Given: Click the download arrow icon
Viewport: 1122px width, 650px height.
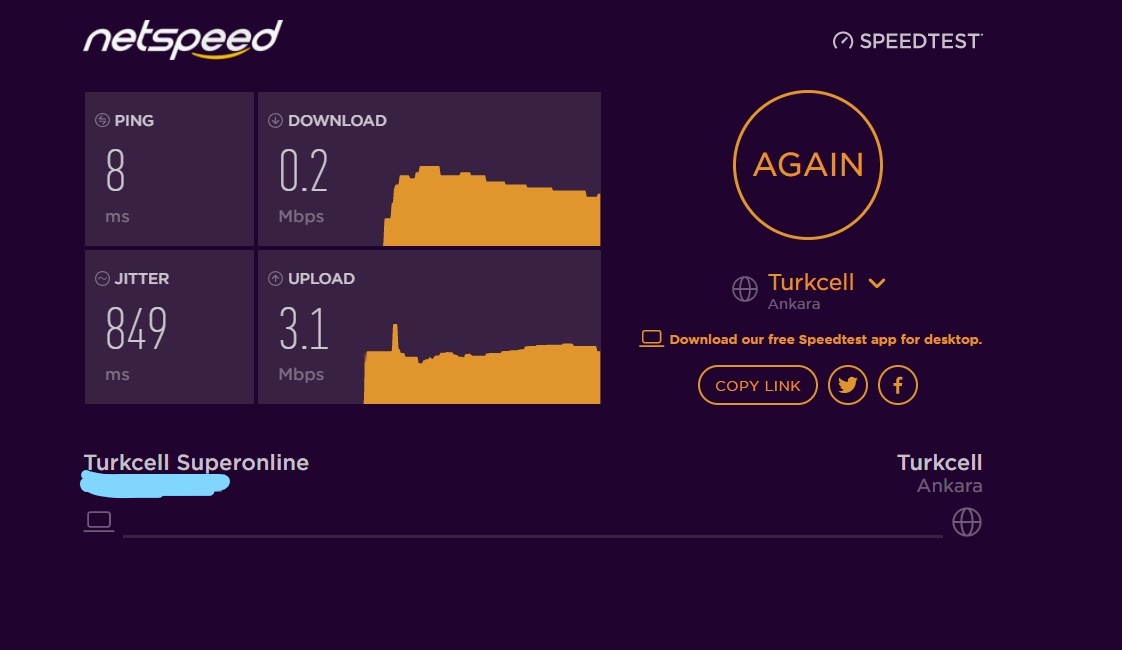Looking at the screenshot, I should tap(275, 120).
